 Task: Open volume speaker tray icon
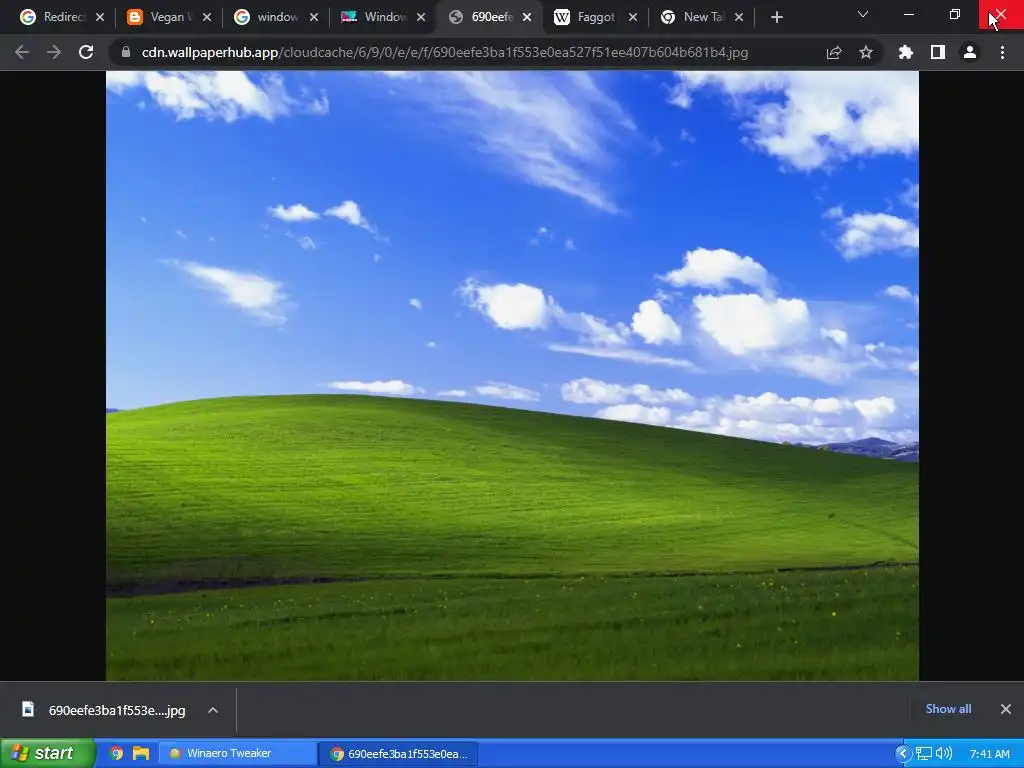point(944,754)
